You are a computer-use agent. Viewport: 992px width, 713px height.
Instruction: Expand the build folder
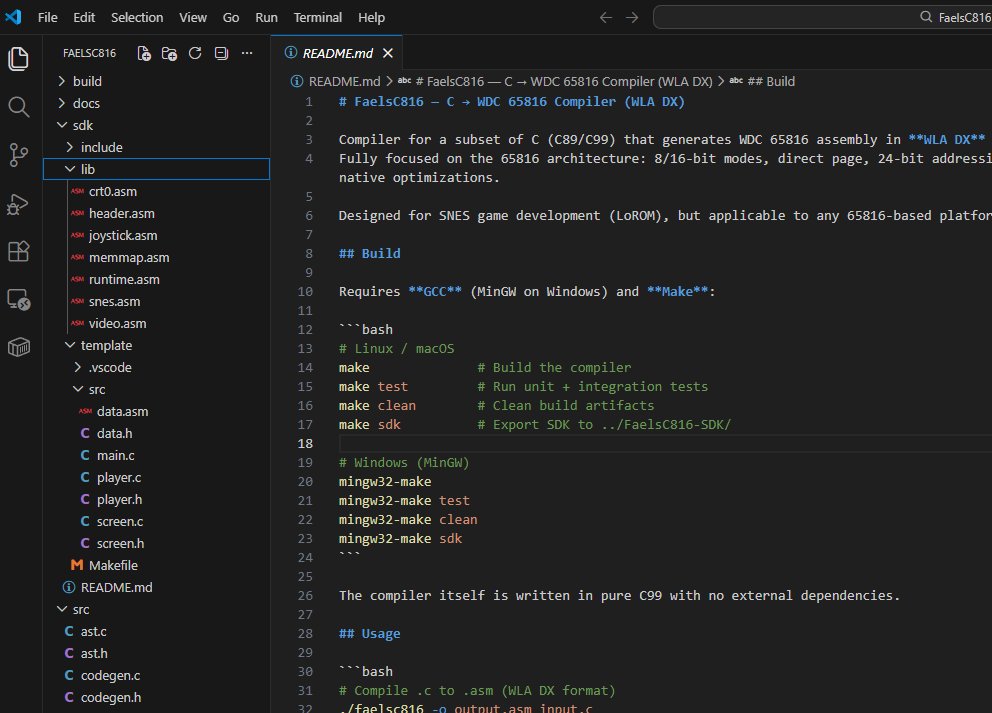point(87,81)
